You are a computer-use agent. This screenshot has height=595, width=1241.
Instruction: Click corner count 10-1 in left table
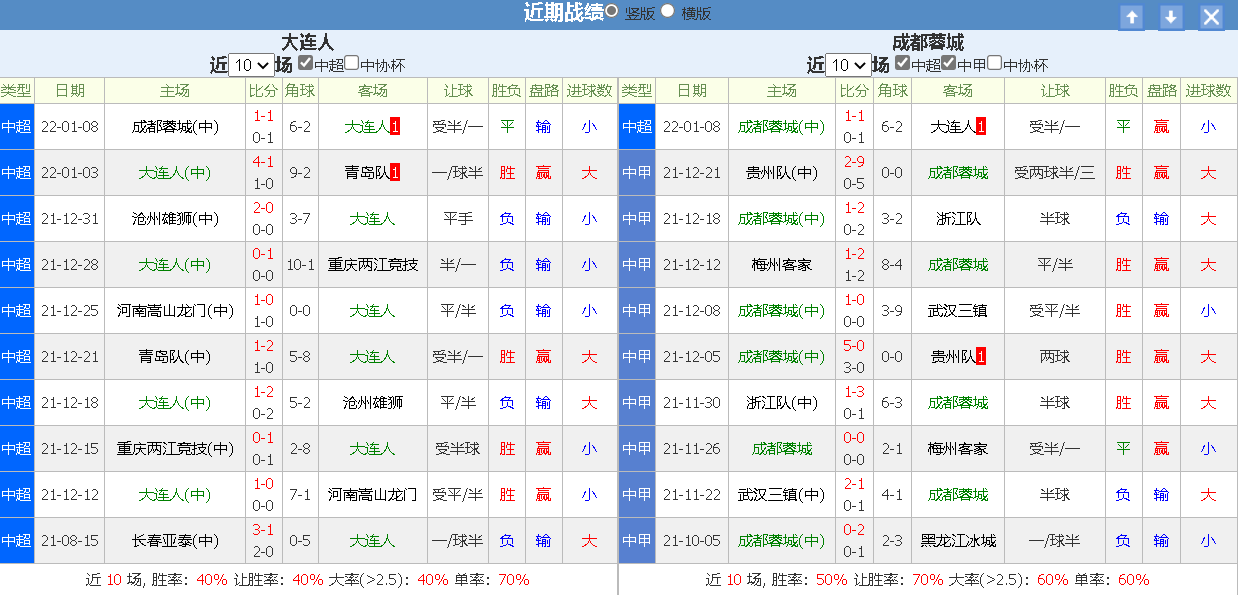pyautogui.click(x=300, y=265)
